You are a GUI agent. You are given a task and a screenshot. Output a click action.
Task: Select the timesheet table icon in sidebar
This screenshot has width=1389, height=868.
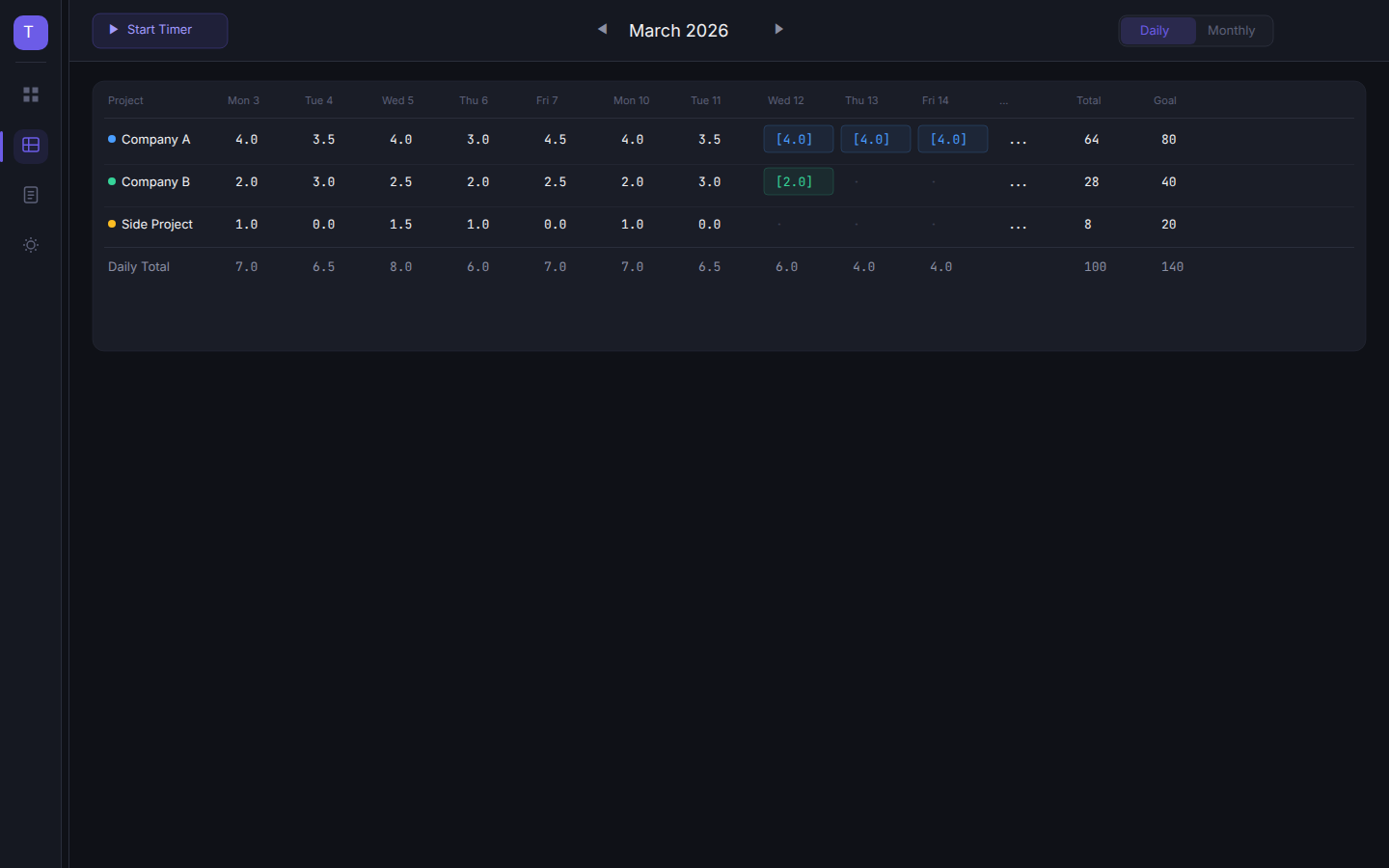(x=30, y=146)
